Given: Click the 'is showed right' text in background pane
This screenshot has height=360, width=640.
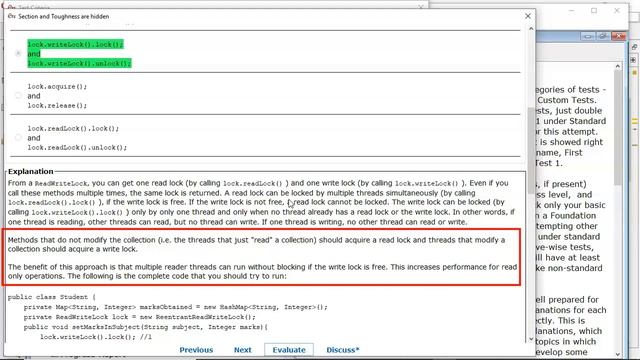Looking at the screenshot, I should pyautogui.click(x=571, y=142).
